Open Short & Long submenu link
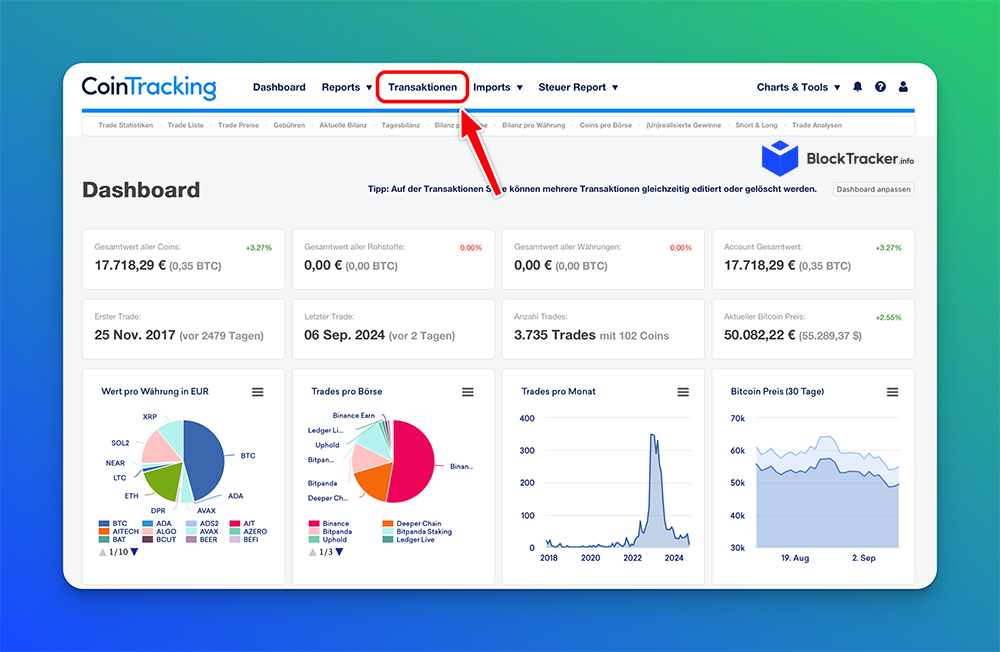1000x652 pixels. point(756,125)
